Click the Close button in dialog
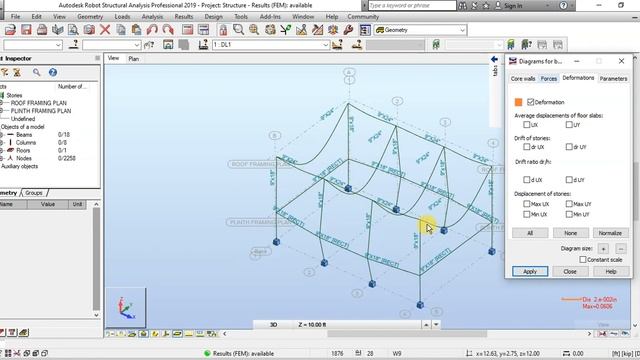640x360 pixels. pos(570,271)
